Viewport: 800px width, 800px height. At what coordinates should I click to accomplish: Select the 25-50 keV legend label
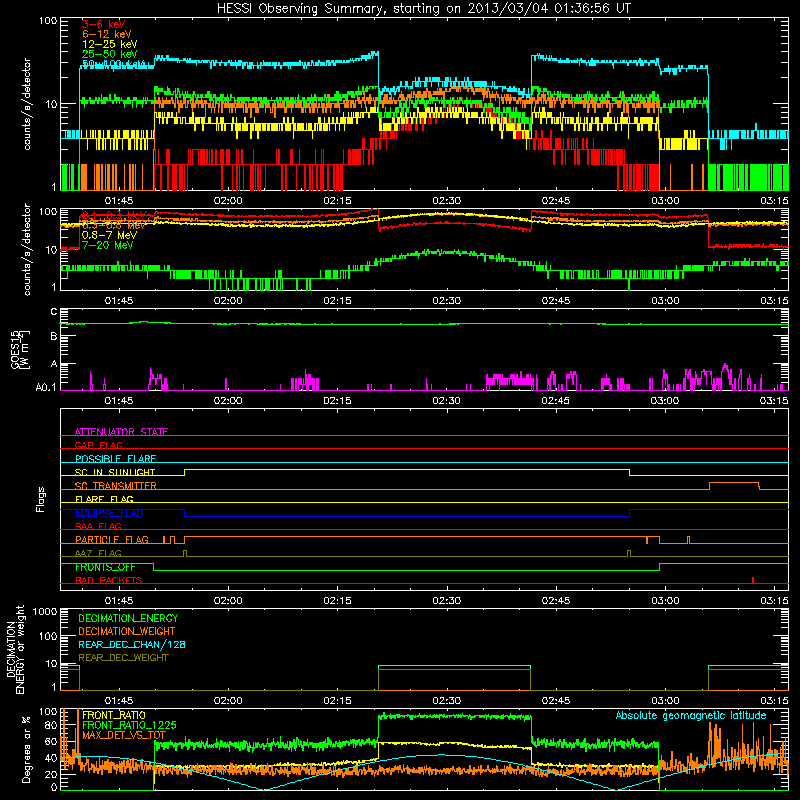[110, 54]
